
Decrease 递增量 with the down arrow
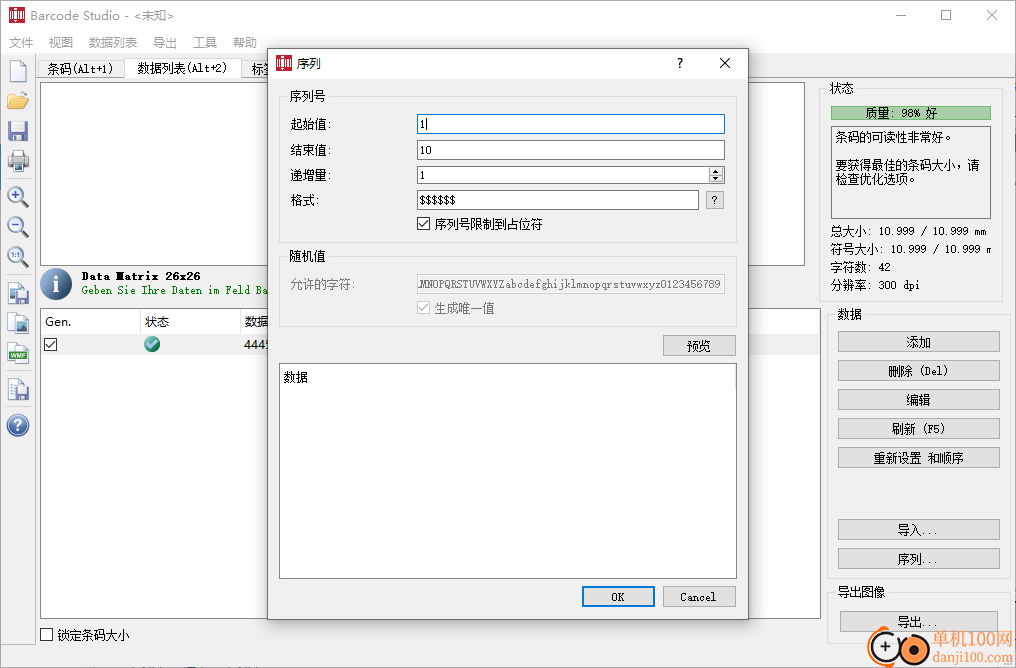click(715, 179)
